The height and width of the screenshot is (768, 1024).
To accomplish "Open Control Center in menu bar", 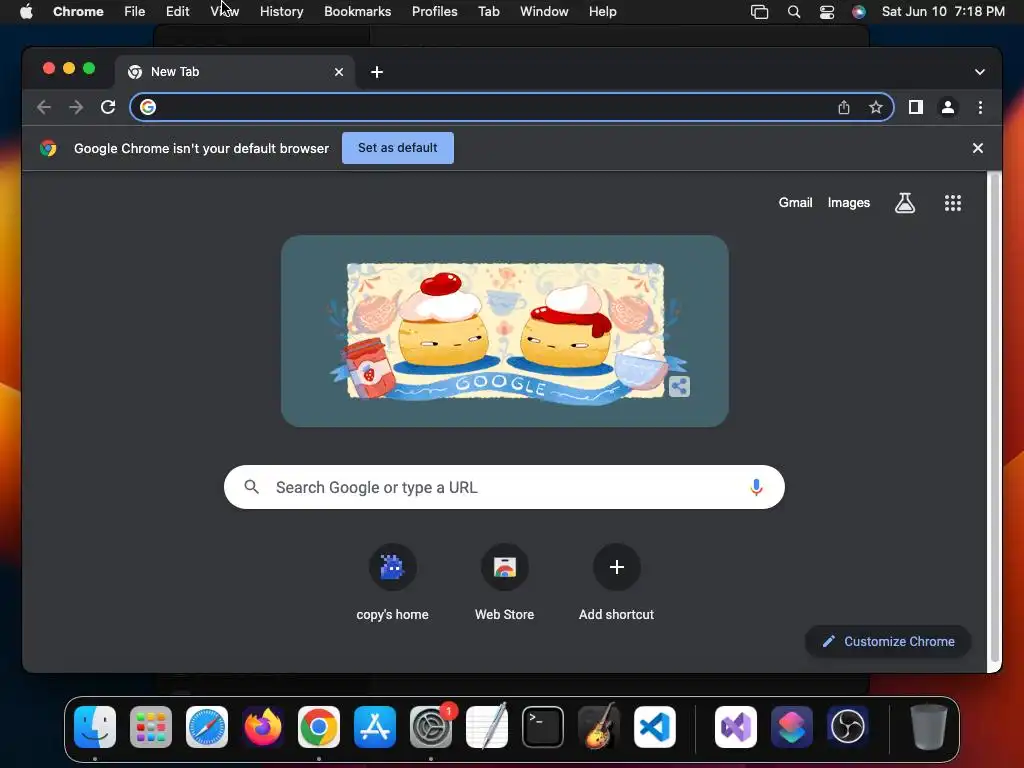I will [827, 11].
